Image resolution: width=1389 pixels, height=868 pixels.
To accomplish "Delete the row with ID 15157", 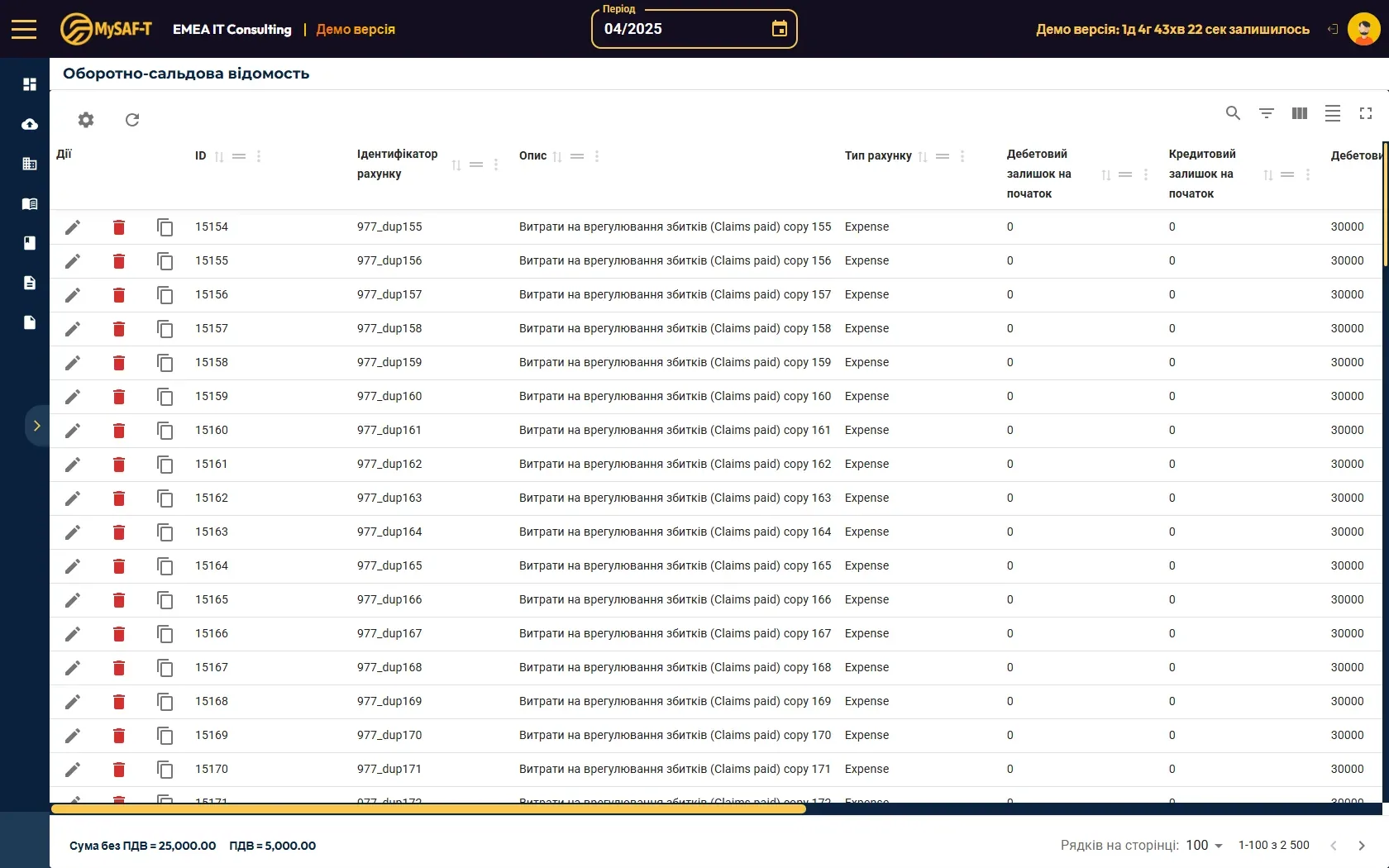I will [119, 329].
